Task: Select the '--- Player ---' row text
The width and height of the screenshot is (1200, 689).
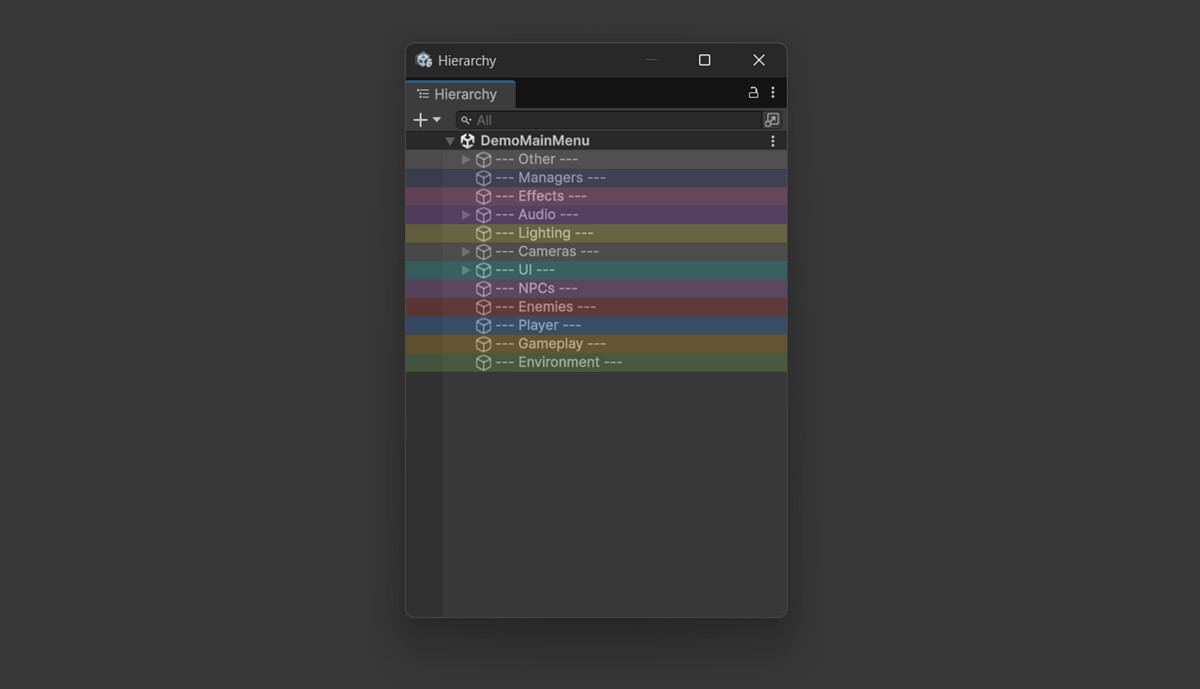Action: pos(538,326)
